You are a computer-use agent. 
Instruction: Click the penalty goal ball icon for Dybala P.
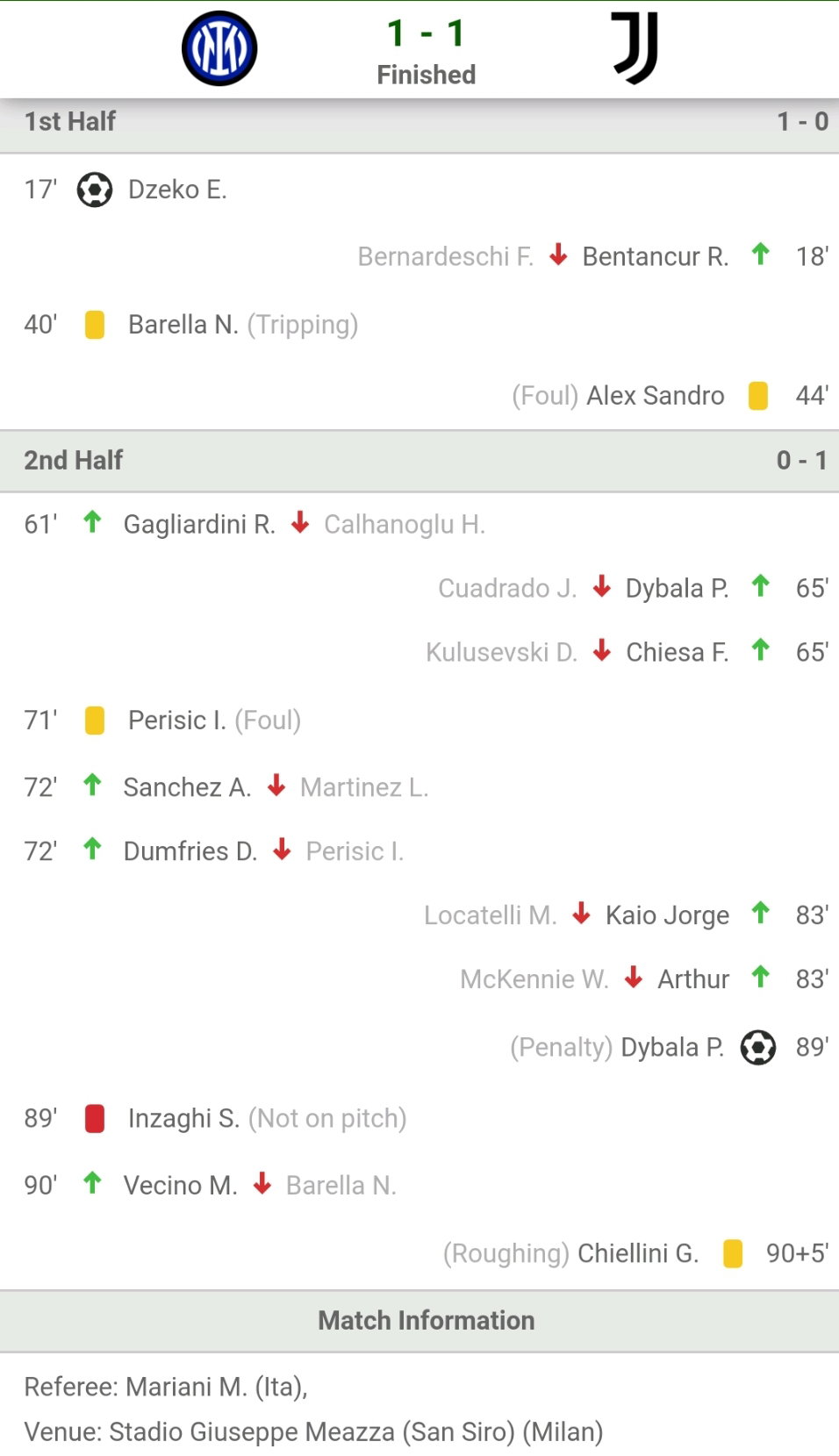(x=758, y=1047)
